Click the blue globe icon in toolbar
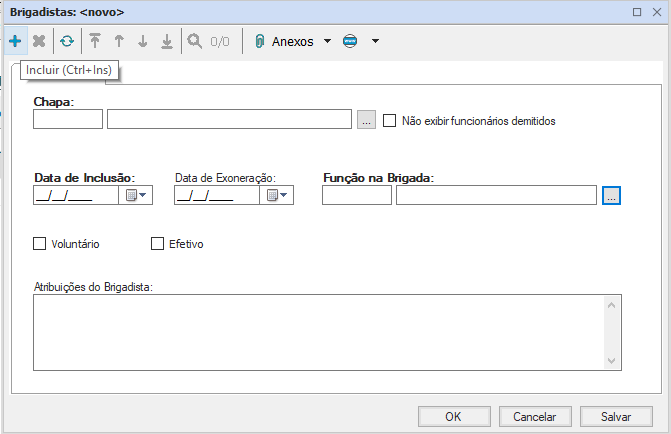The image size is (671, 434). (349, 42)
